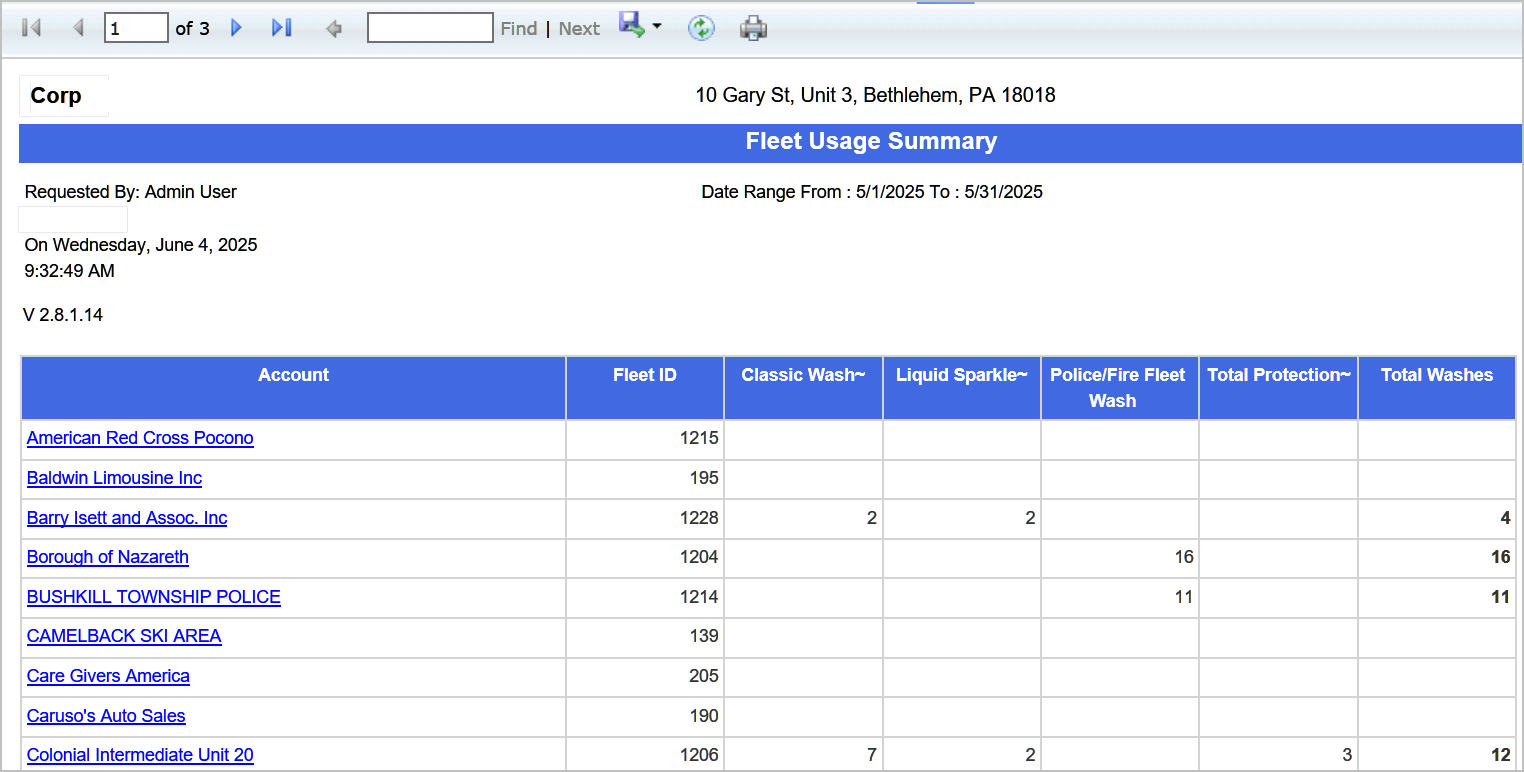The image size is (1524, 772).
Task: Click Bushkill Township Total Washes 11
Action: click(x=1501, y=597)
